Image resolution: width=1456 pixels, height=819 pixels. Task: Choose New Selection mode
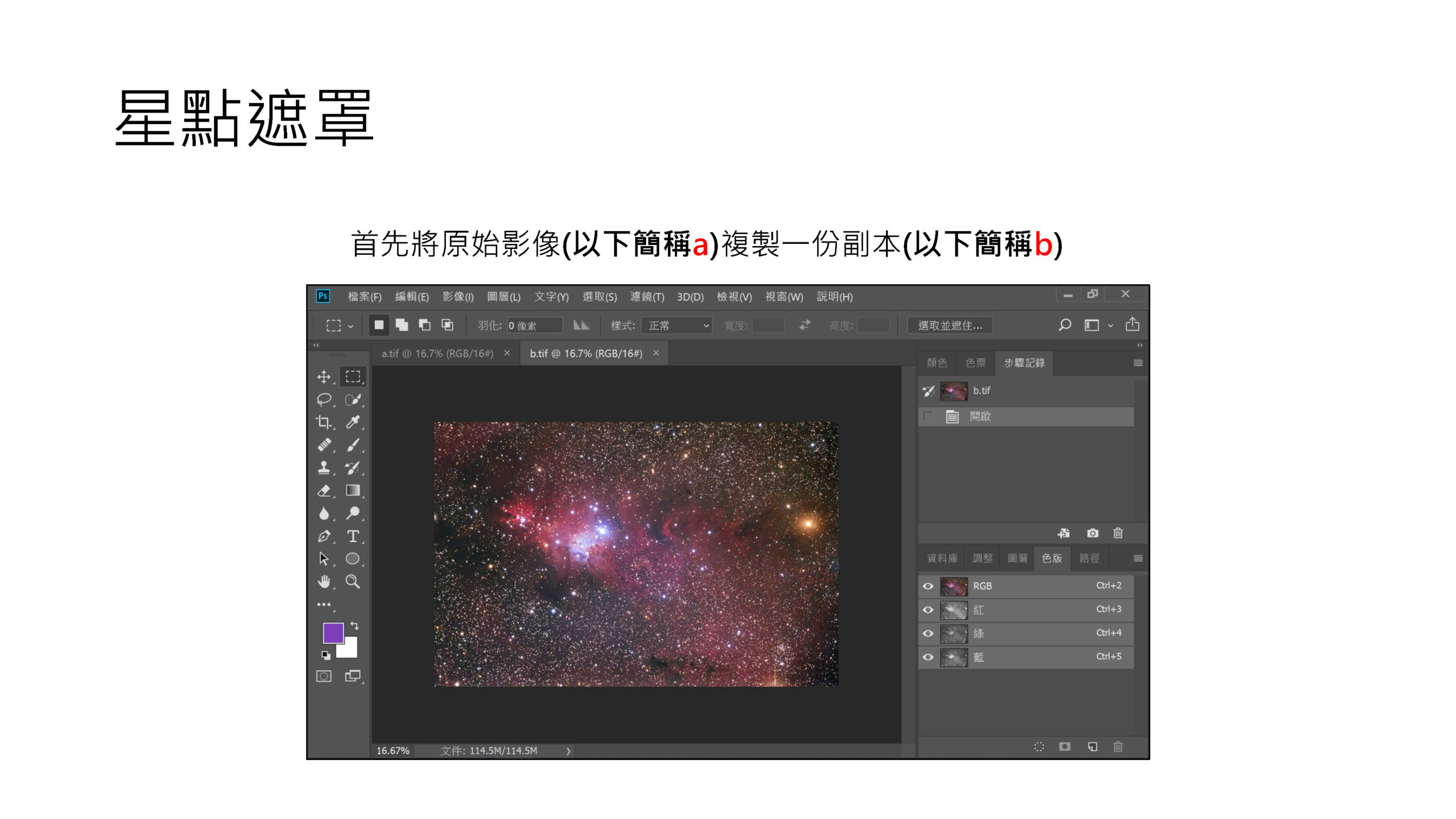click(379, 325)
